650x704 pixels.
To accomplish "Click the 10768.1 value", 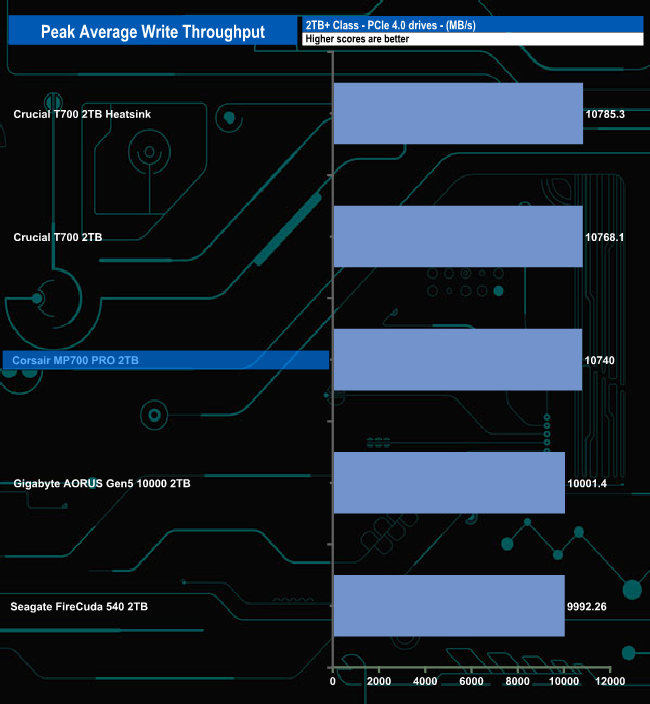I will tap(604, 237).
